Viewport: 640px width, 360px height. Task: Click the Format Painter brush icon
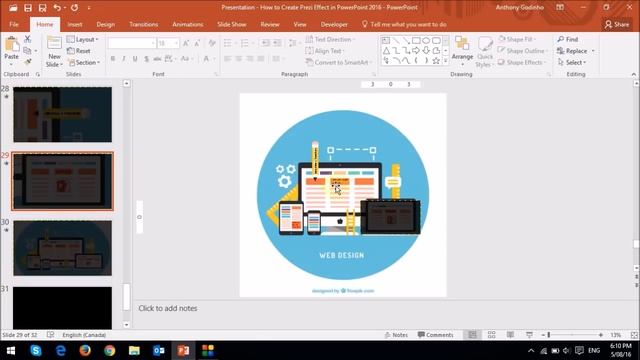click(x=27, y=62)
